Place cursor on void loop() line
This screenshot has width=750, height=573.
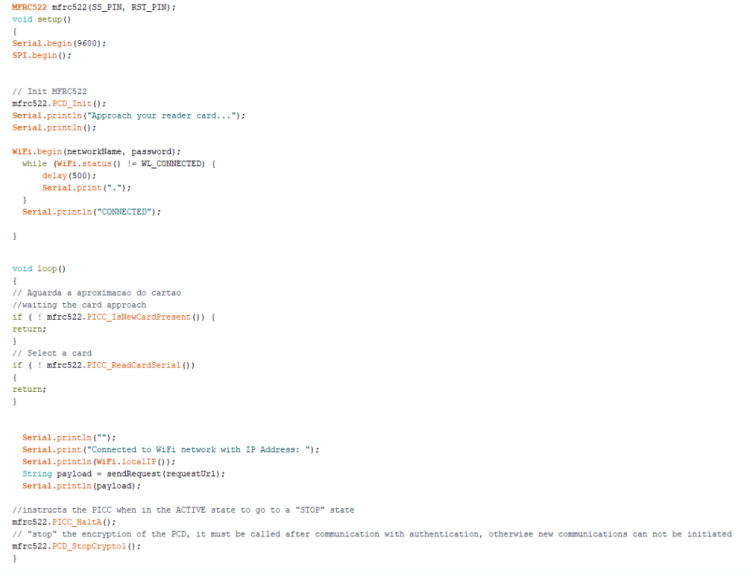click(38, 269)
